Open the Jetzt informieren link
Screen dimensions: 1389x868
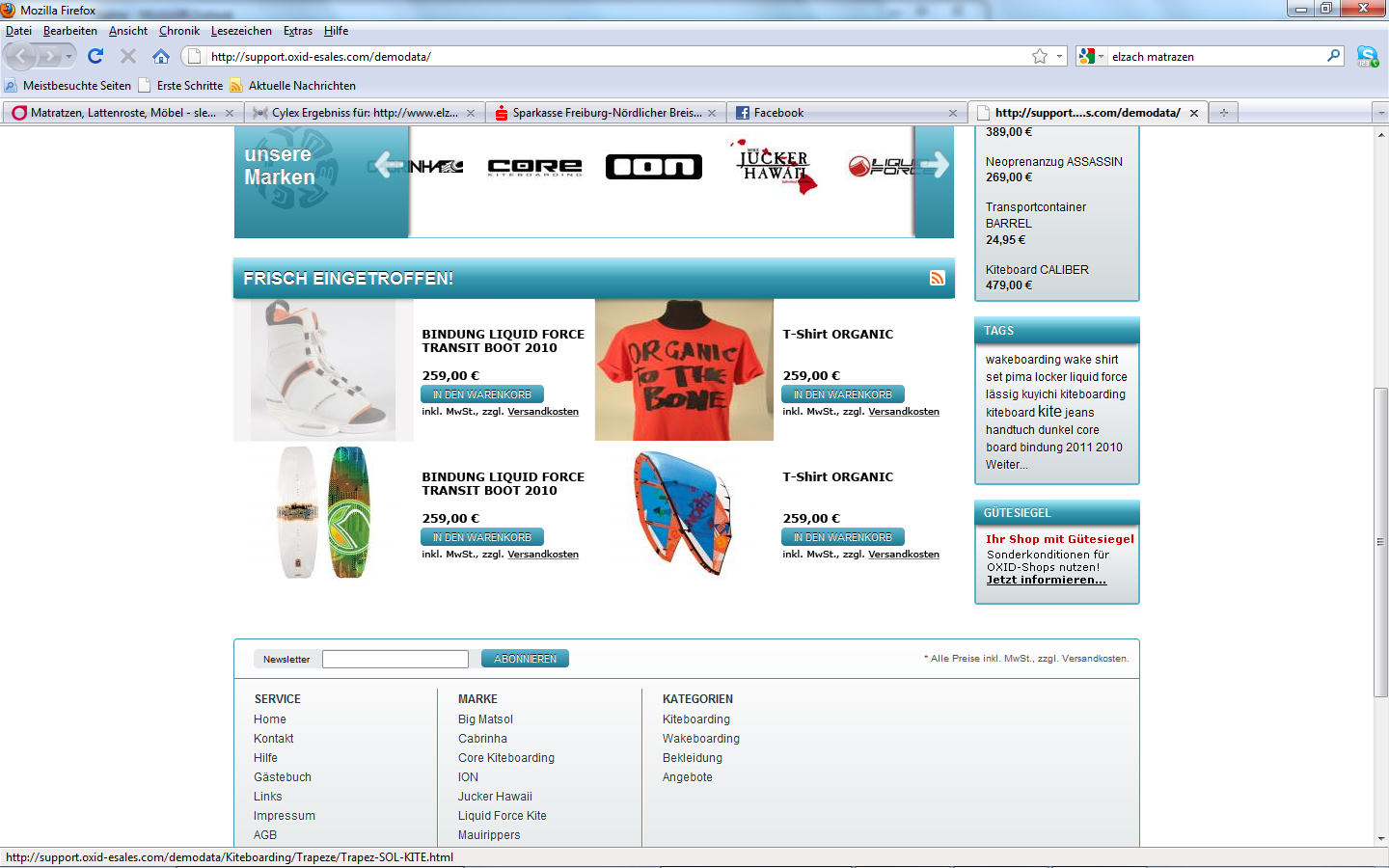[x=1046, y=580]
